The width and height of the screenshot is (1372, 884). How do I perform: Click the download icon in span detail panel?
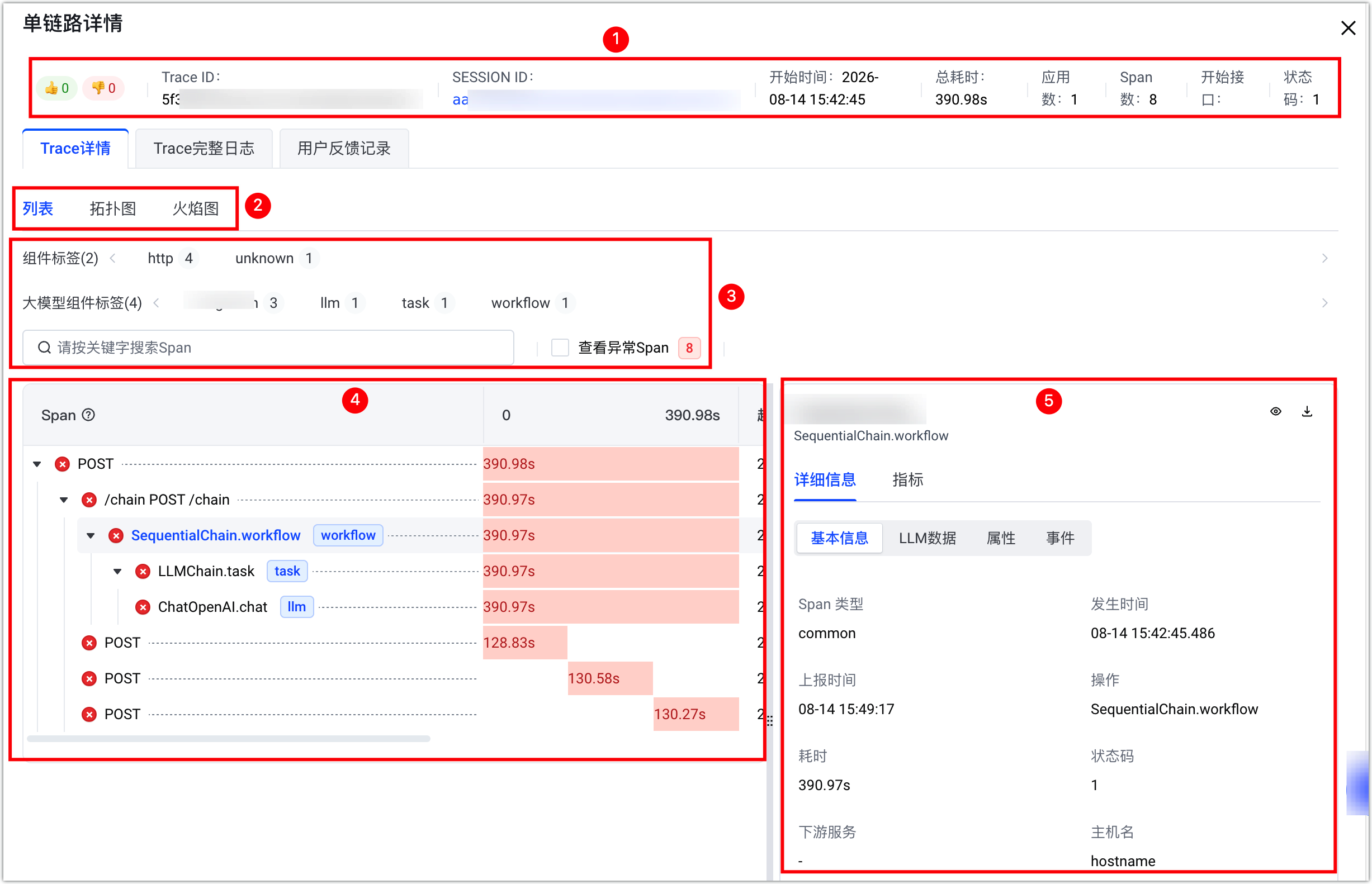point(1307,411)
